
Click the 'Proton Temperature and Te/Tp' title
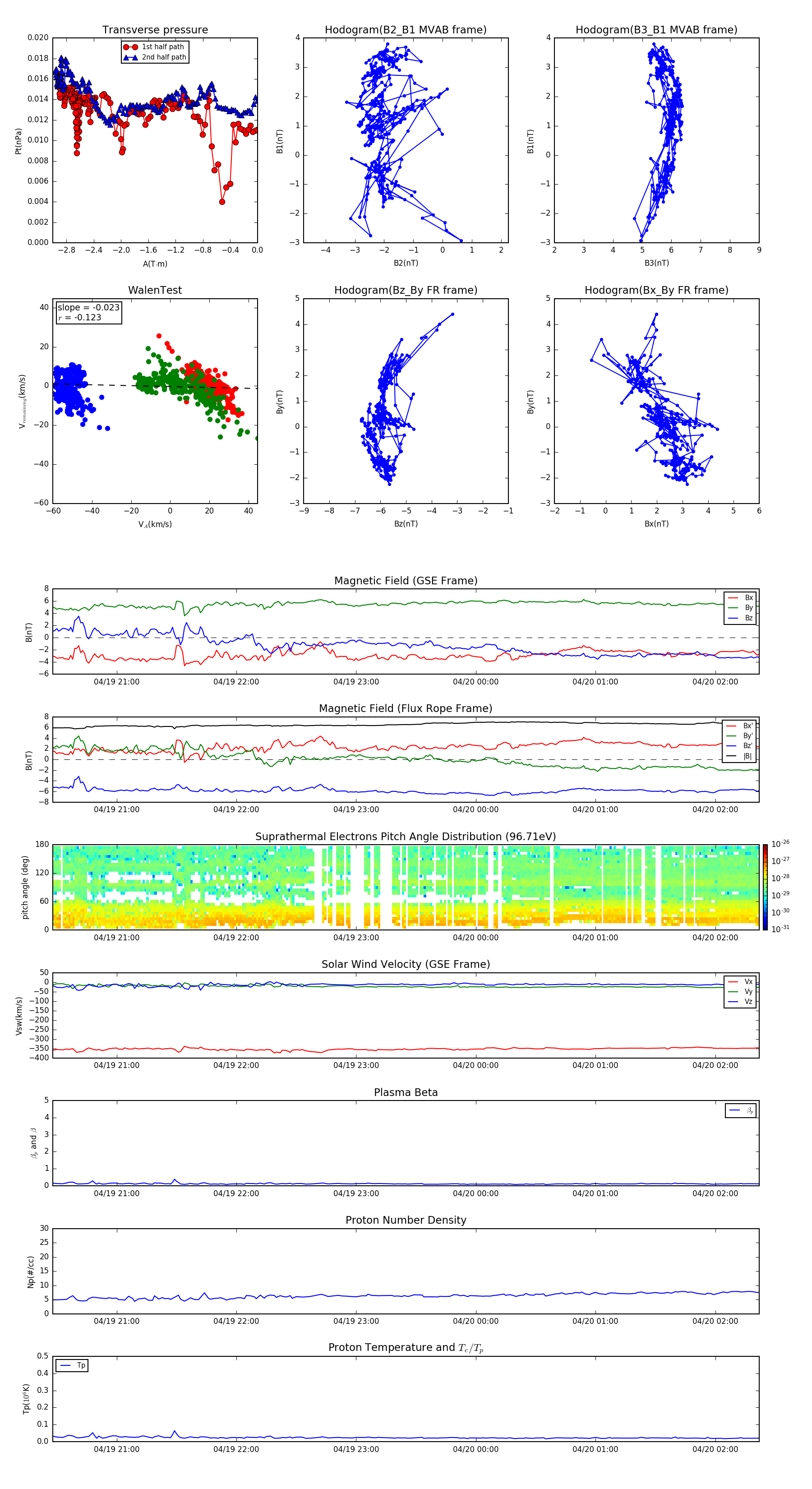point(406,1348)
